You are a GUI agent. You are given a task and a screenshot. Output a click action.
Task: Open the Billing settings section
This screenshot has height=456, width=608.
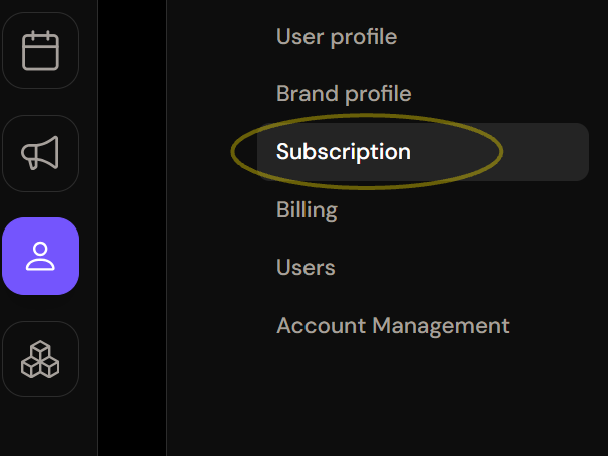coord(307,210)
